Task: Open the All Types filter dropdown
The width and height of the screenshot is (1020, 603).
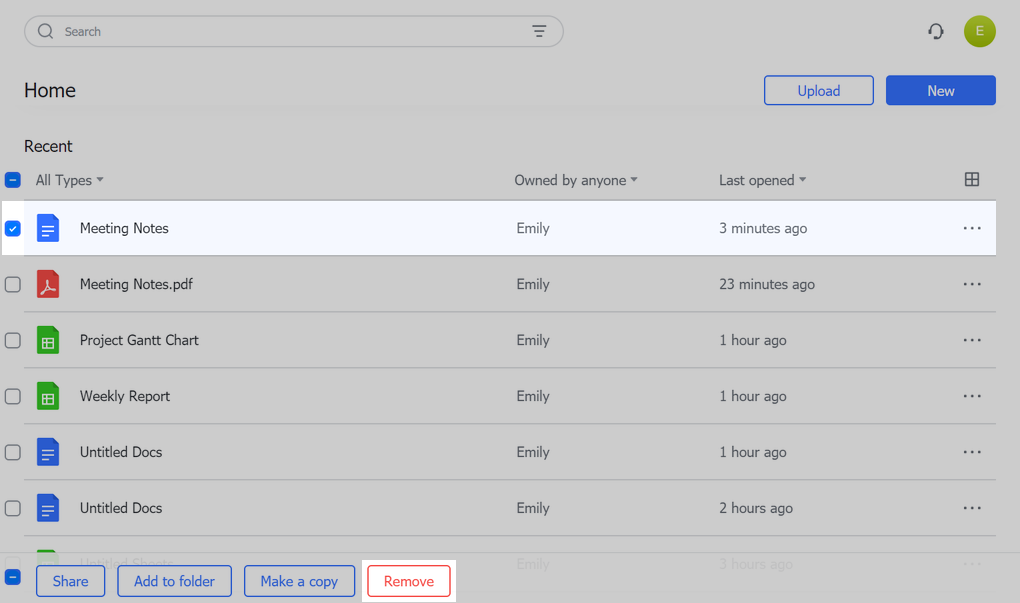Action: (69, 180)
